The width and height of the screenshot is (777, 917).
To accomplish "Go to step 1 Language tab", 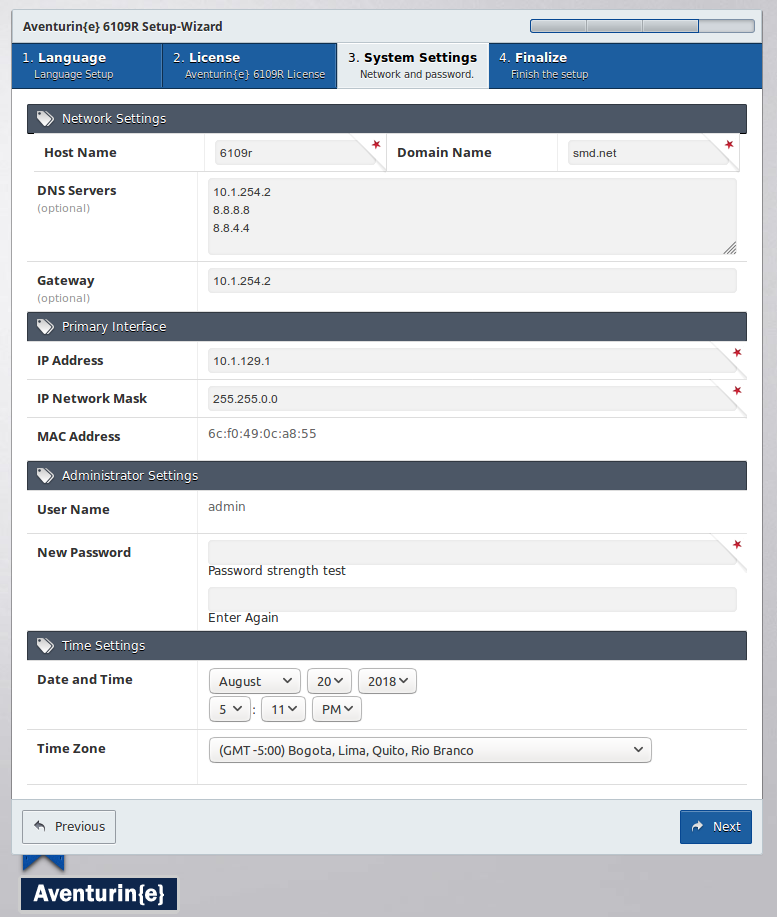I will [87, 66].
